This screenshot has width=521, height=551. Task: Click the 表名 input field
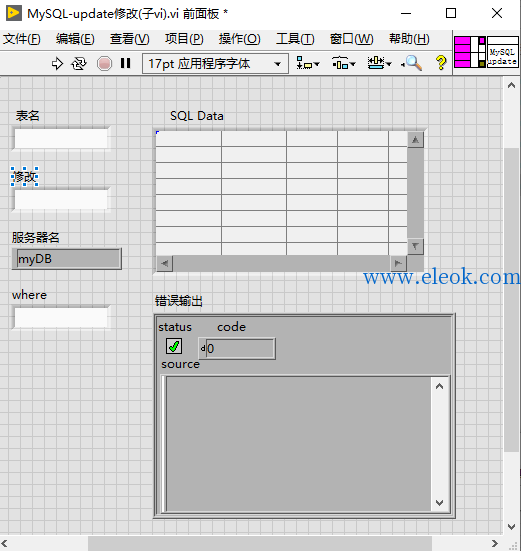coord(61,139)
